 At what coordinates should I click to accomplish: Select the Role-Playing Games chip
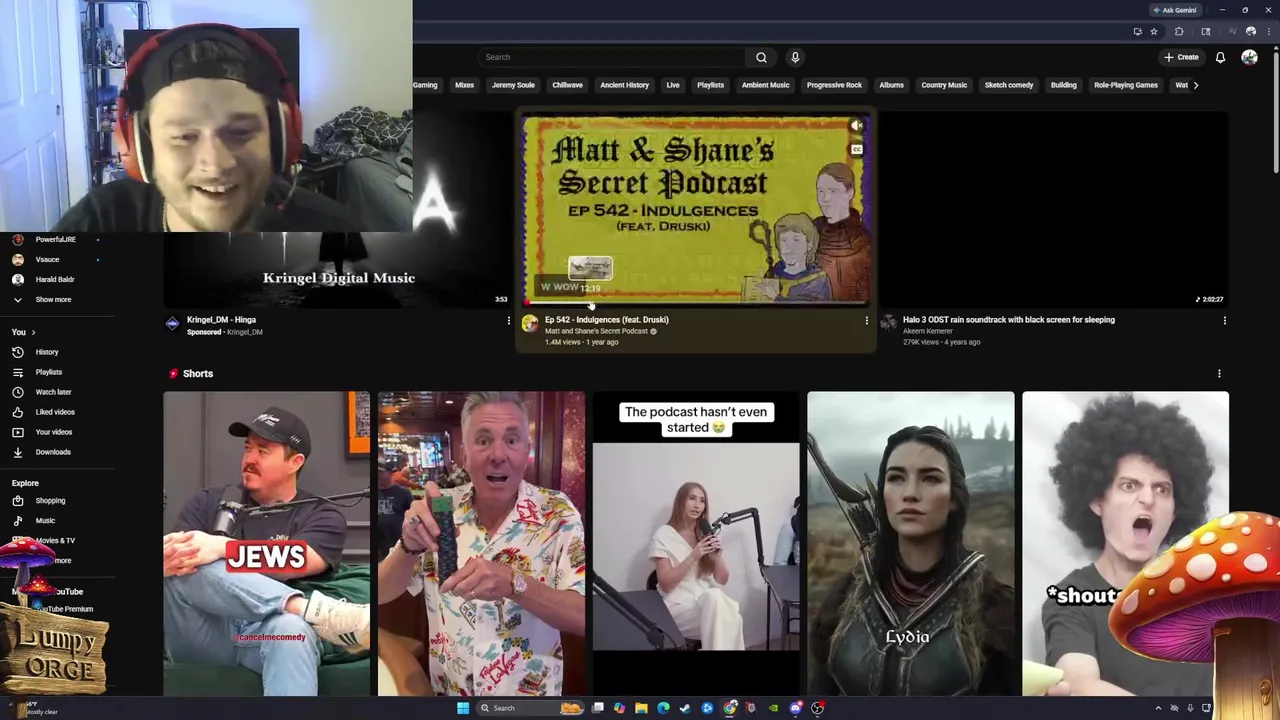(1125, 85)
